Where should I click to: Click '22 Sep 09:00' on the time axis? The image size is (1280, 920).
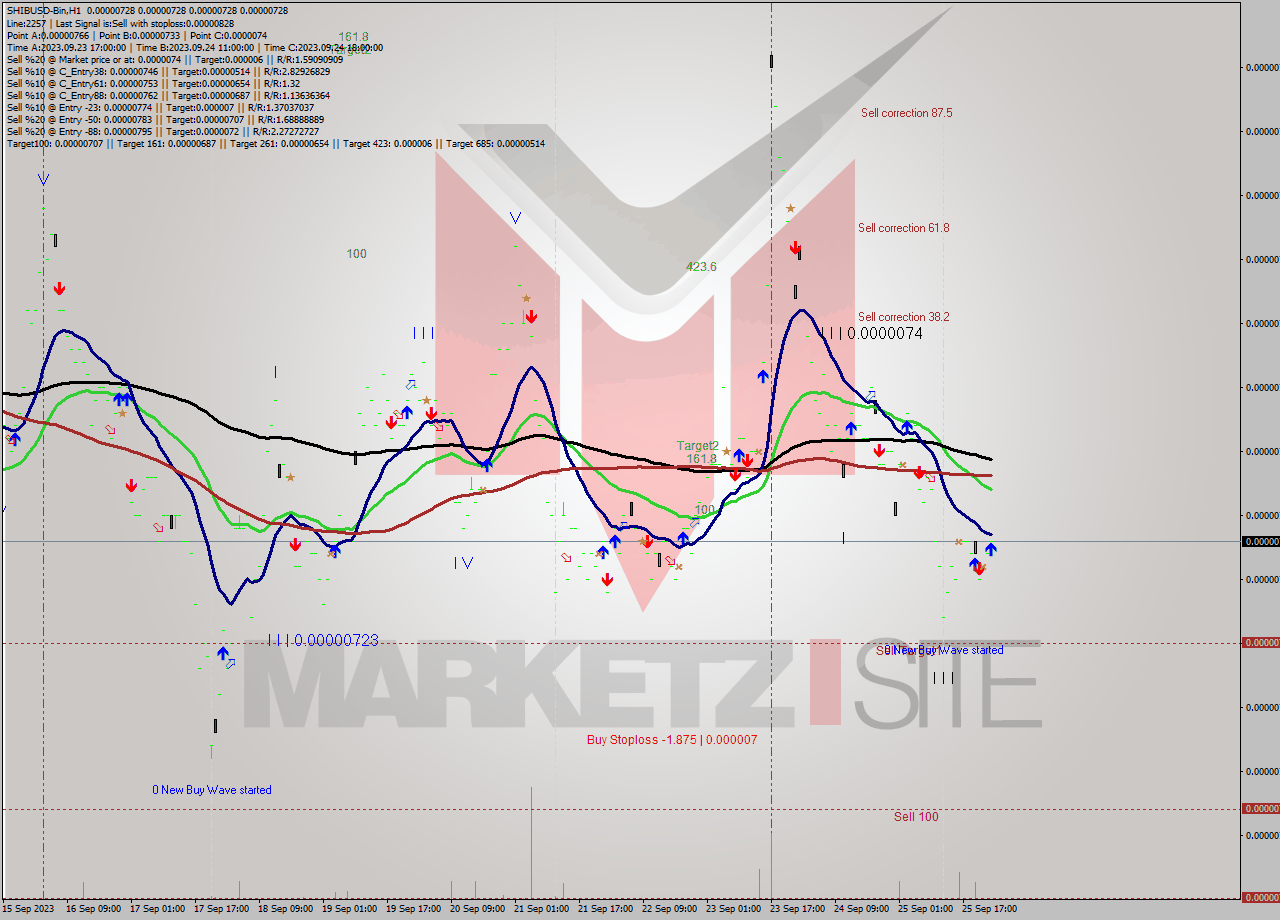click(x=669, y=909)
